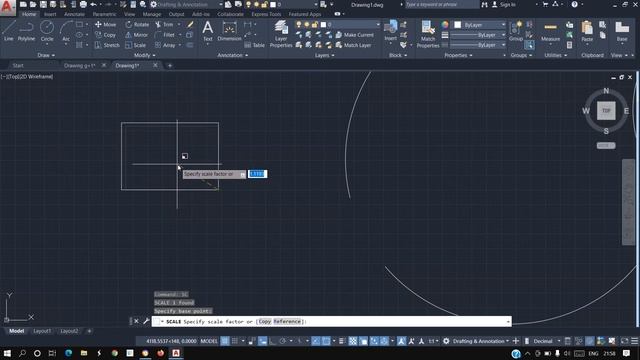Click the Base view icon
640x360 pixels.
(x=622, y=31)
